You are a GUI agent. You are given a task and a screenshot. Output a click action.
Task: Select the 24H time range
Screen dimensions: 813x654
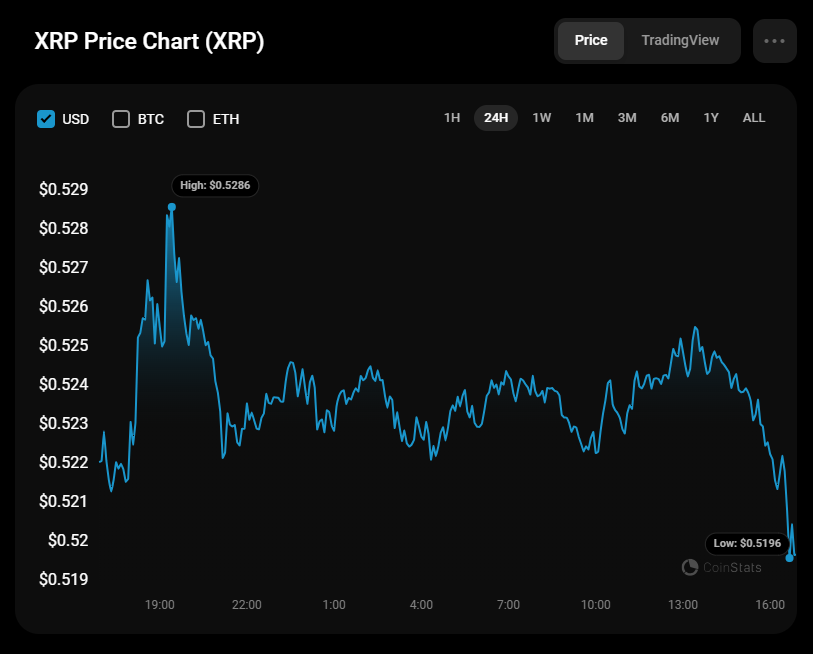coord(496,118)
